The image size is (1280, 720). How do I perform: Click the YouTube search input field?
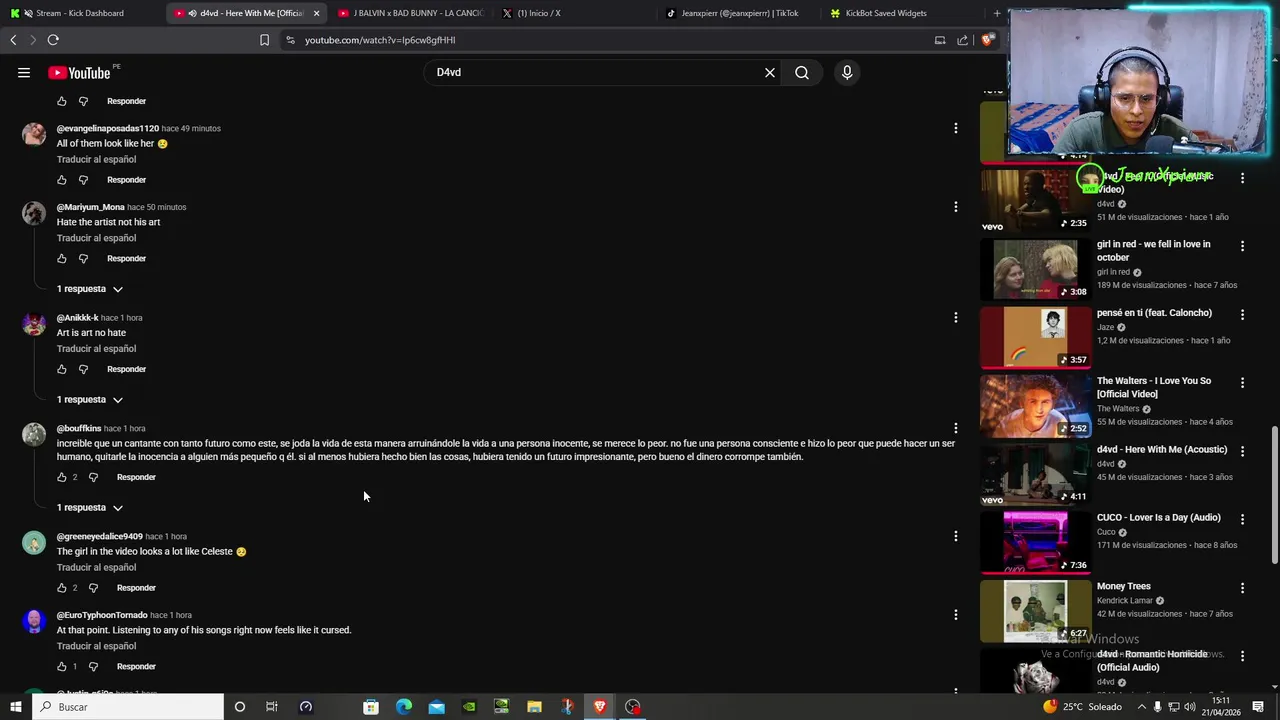point(595,72)
